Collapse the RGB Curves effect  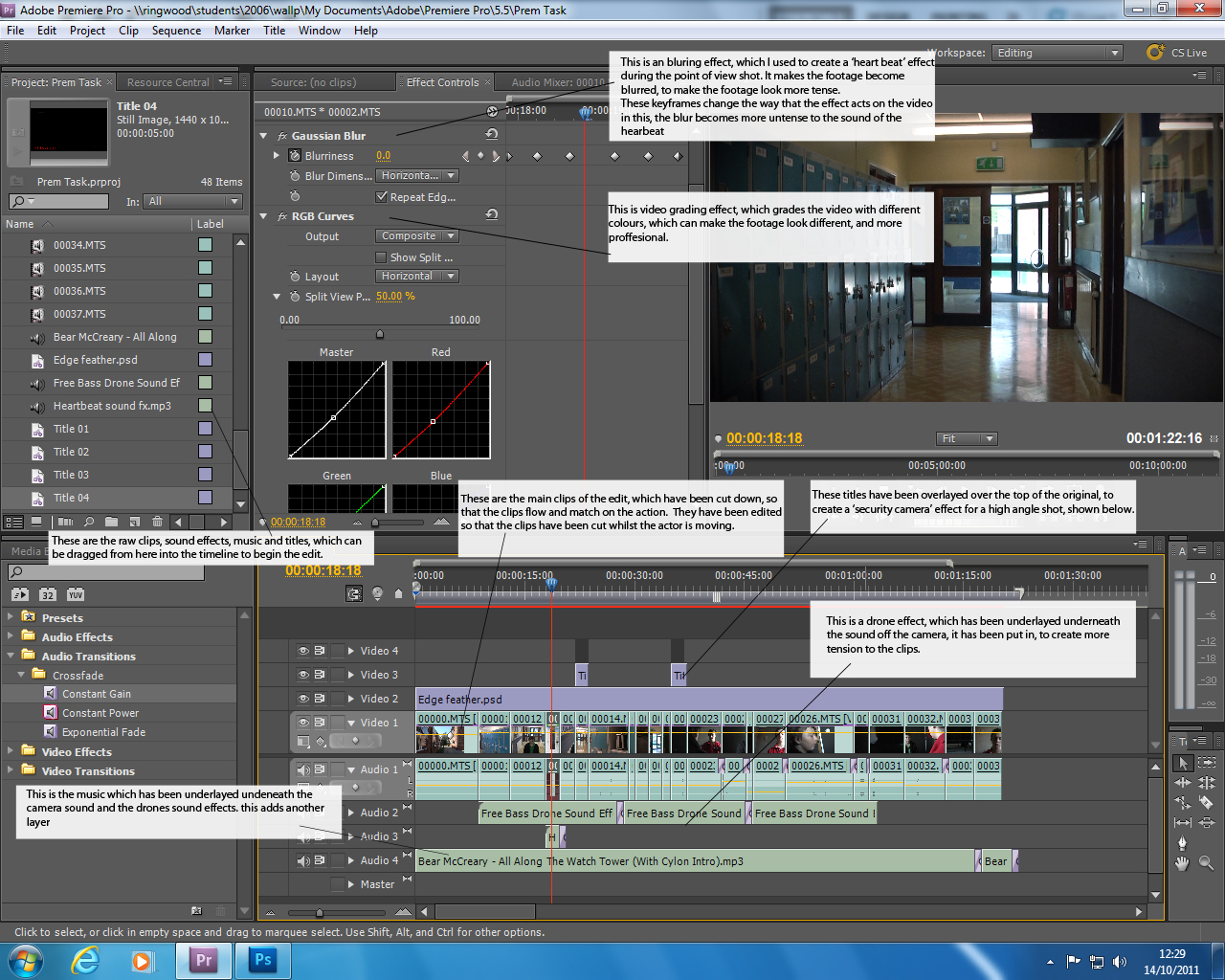coord(264,216)
